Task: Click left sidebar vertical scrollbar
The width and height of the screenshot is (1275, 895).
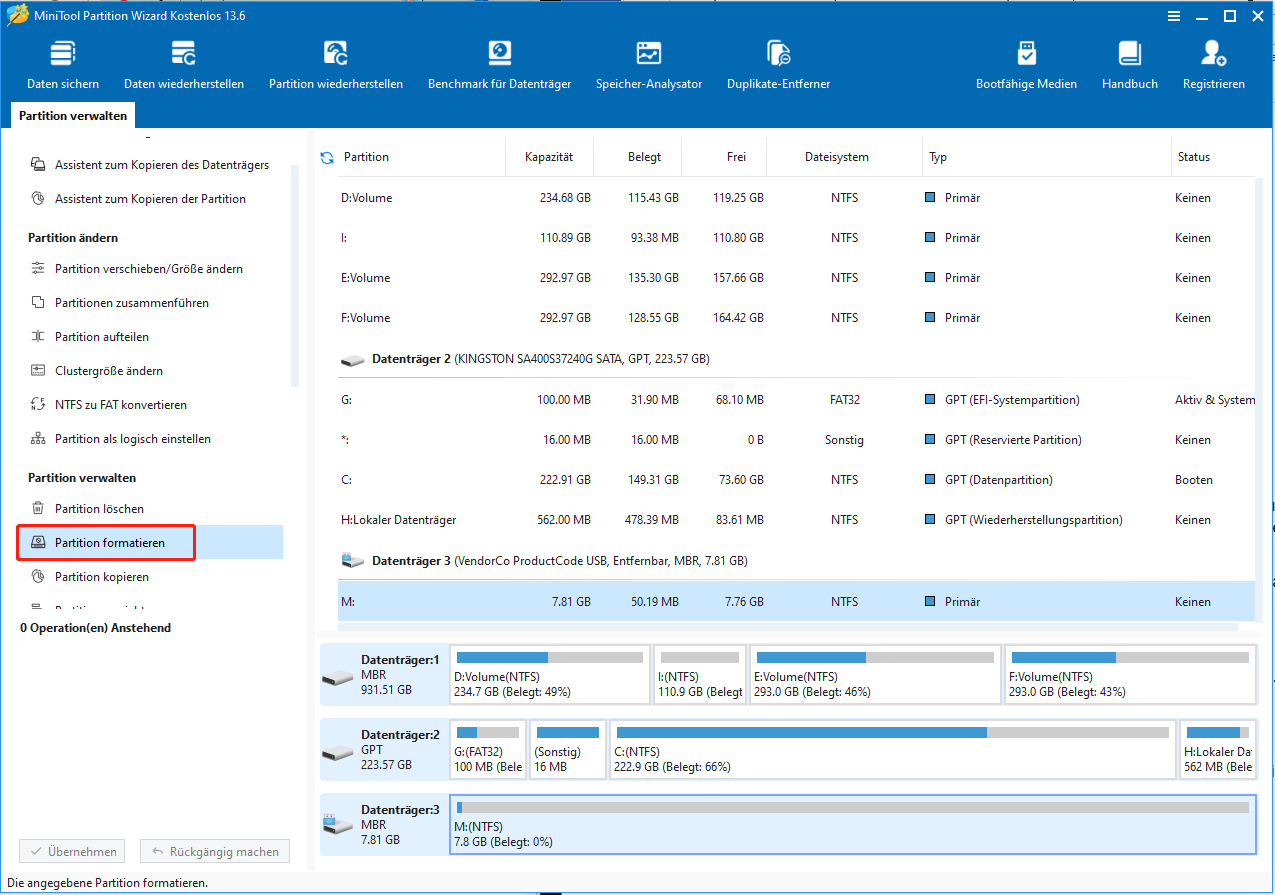Action: tap(295, 276)
